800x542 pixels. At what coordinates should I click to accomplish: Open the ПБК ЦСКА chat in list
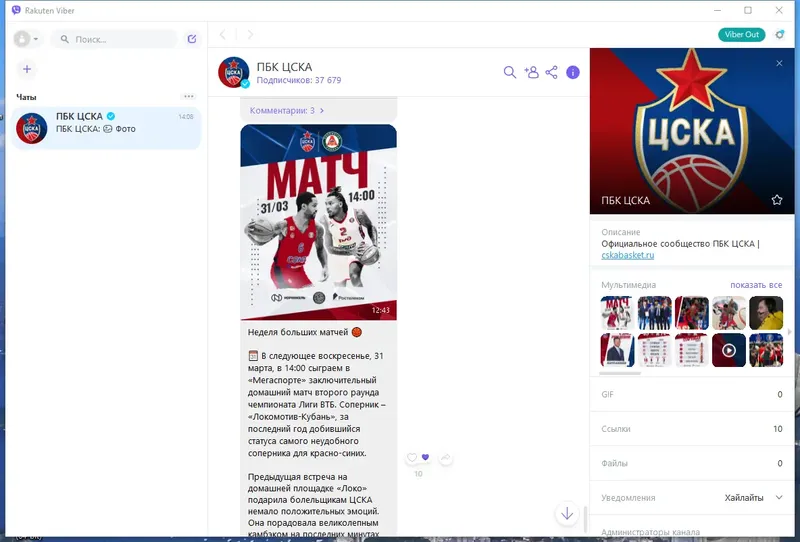pyautogui.click(x=106, y=128)
